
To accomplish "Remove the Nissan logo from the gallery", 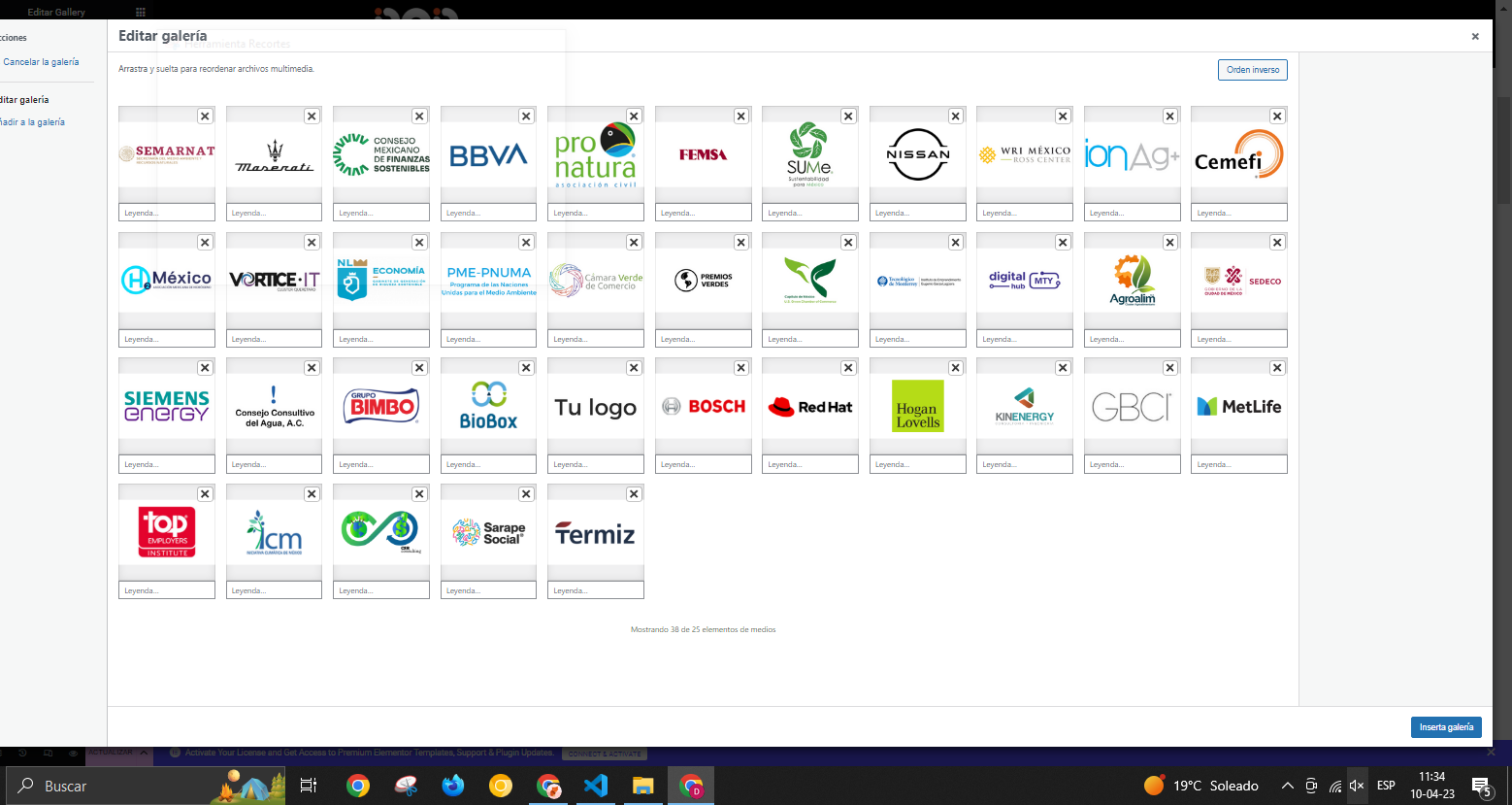I will point(955,117).
